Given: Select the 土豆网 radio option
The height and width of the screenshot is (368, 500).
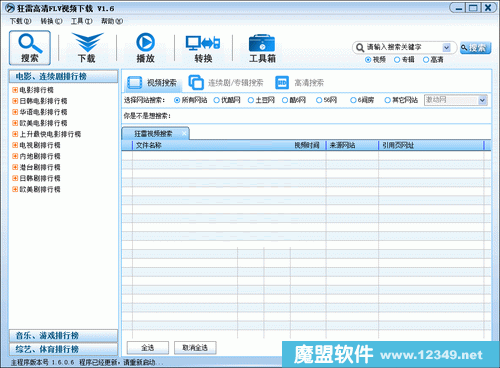Looking at the screenshot, I should [251, 100].
